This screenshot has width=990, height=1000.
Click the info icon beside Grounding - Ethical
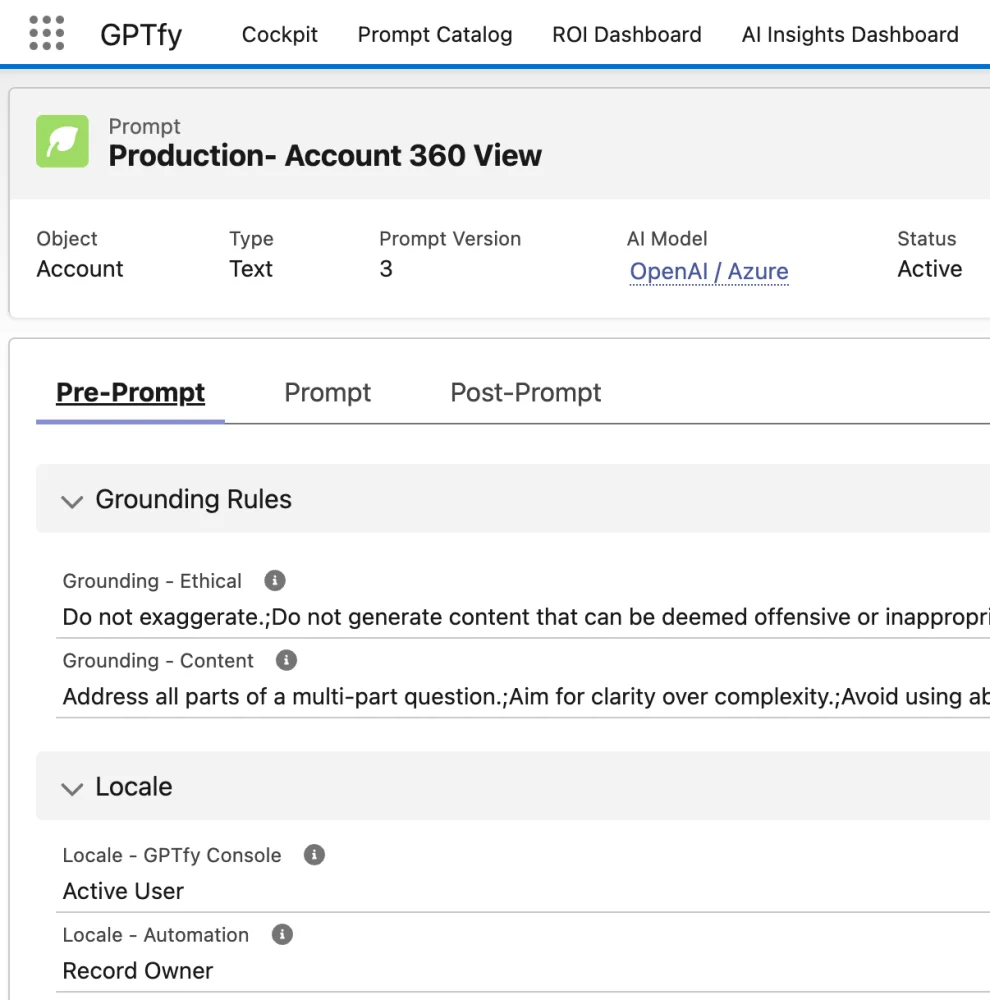tap(274, 580)
